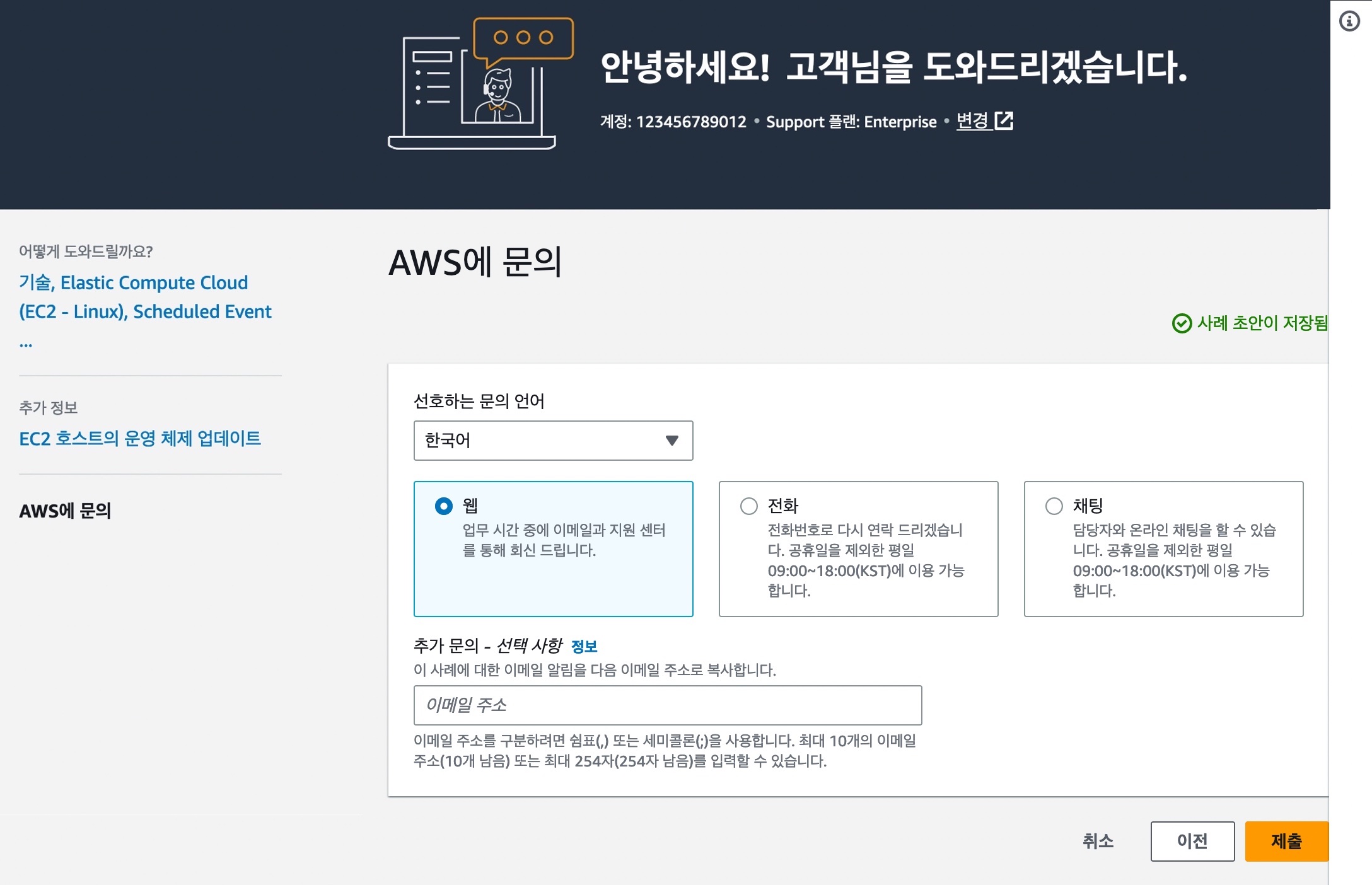Click the 사례 초안이 저장됨 status text
The image size is (1372, 885).
(x=1262, y=323)
